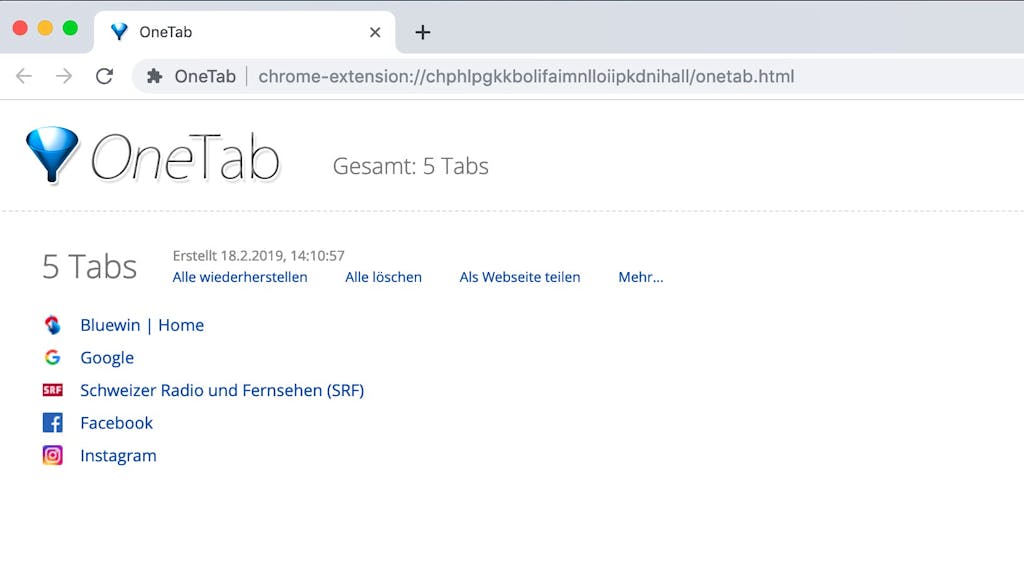Go forward in browser history
Image resolution: width=1024 pixels, height=575 pixels.
64,76
